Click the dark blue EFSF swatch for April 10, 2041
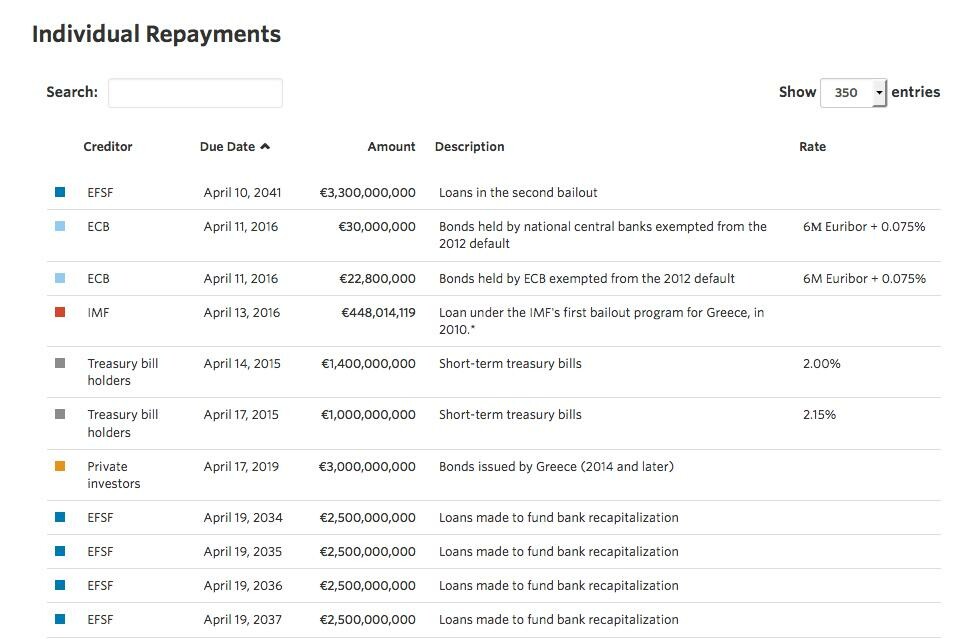 click(x=60, y=192)
